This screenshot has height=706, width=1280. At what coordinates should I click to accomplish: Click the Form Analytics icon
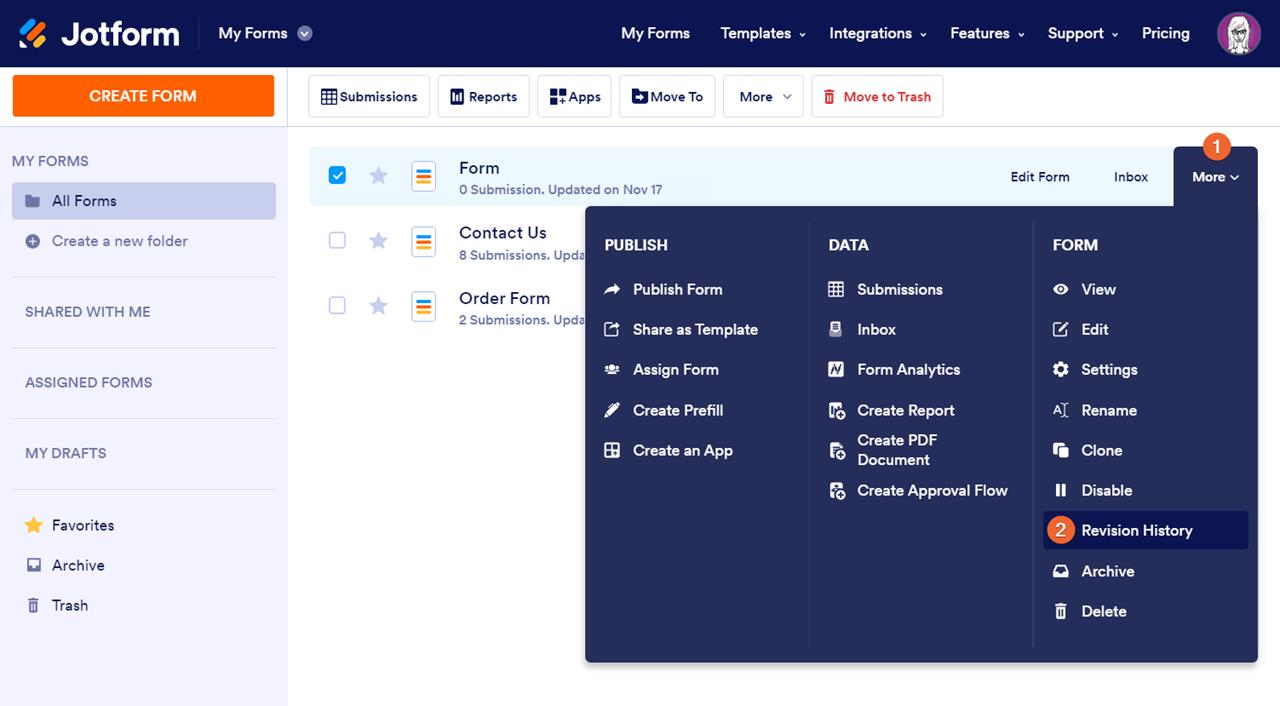pos(836,369)
